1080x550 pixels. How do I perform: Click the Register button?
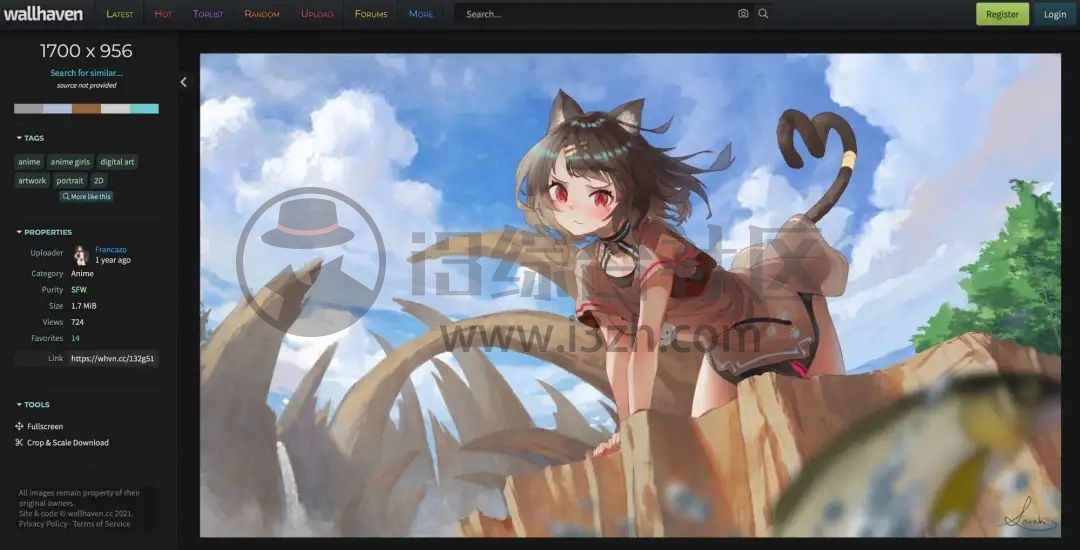pos(1002,14)
